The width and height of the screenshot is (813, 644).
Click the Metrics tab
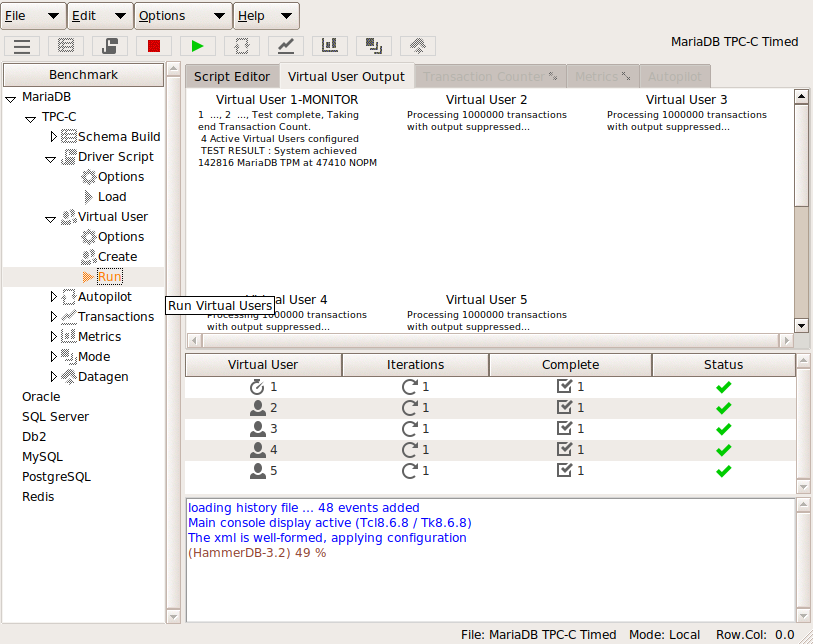tap(602, 77)
